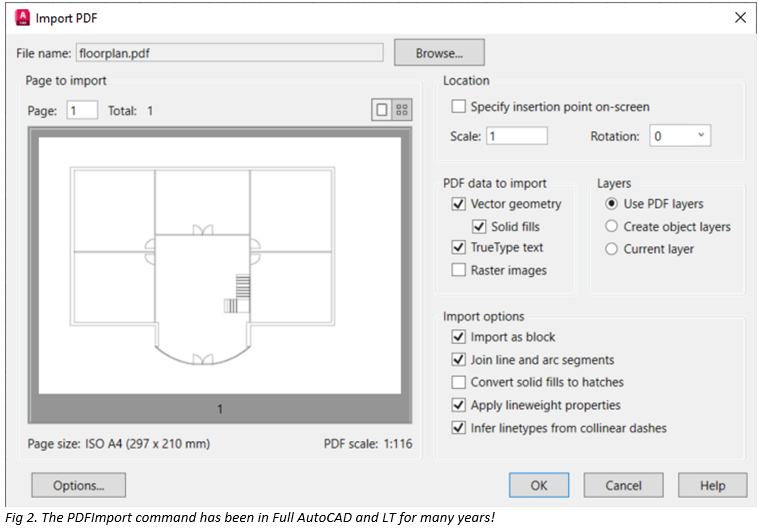Select the floorplan page 1 thumbnail
This screenshot has width=759, height=531.
[x=220, y=265]
